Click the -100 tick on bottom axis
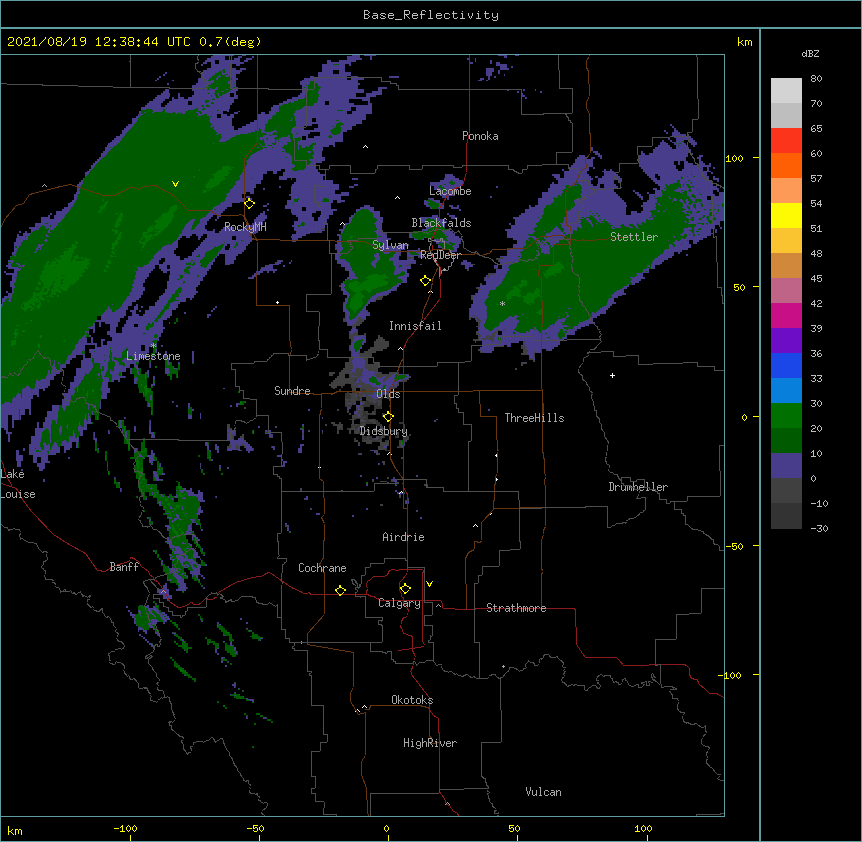Screen dimensions: 862x842 125,828
